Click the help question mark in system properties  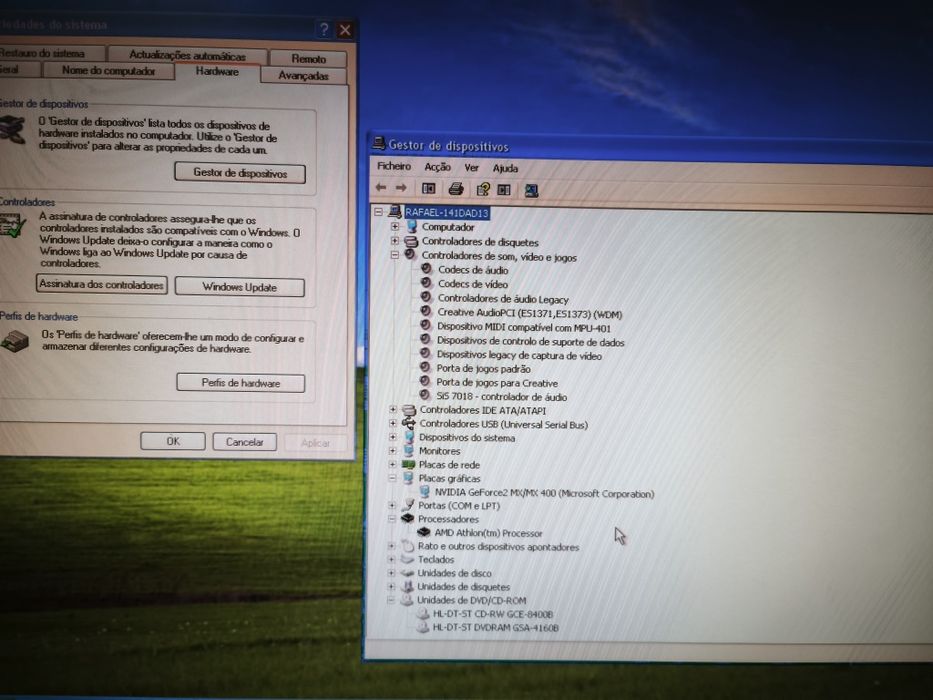tap(323, 29)
